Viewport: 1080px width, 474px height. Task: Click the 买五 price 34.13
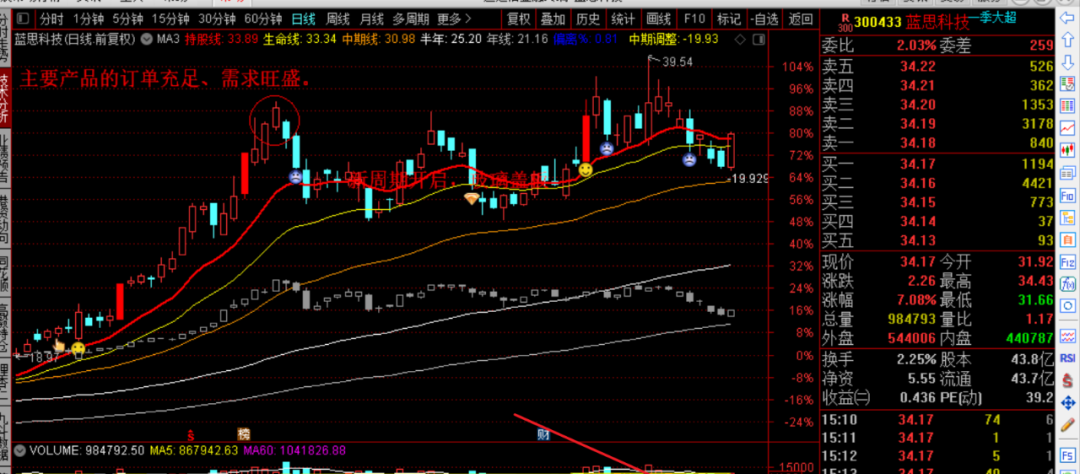917,240
